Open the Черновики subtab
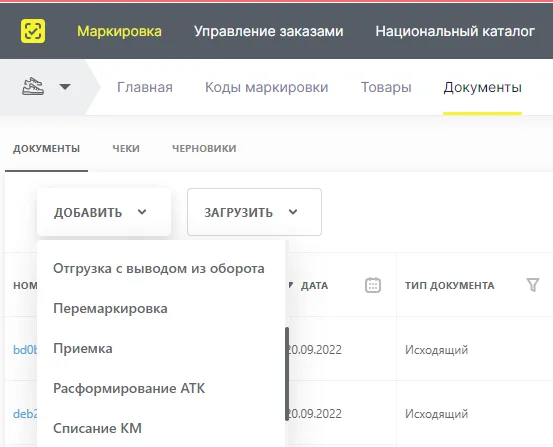 point(204,149)
